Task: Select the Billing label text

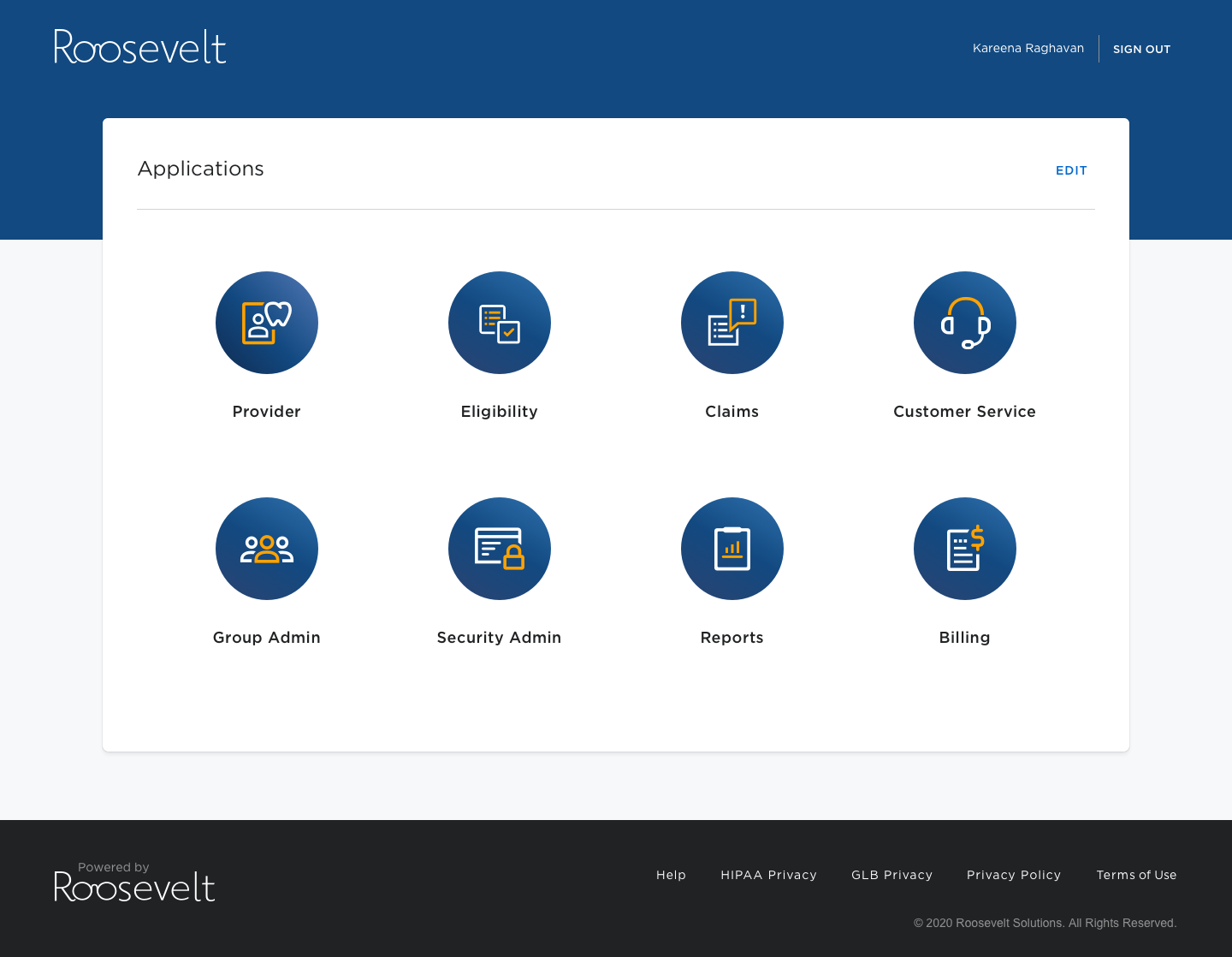Action: (x=964, y=637)
